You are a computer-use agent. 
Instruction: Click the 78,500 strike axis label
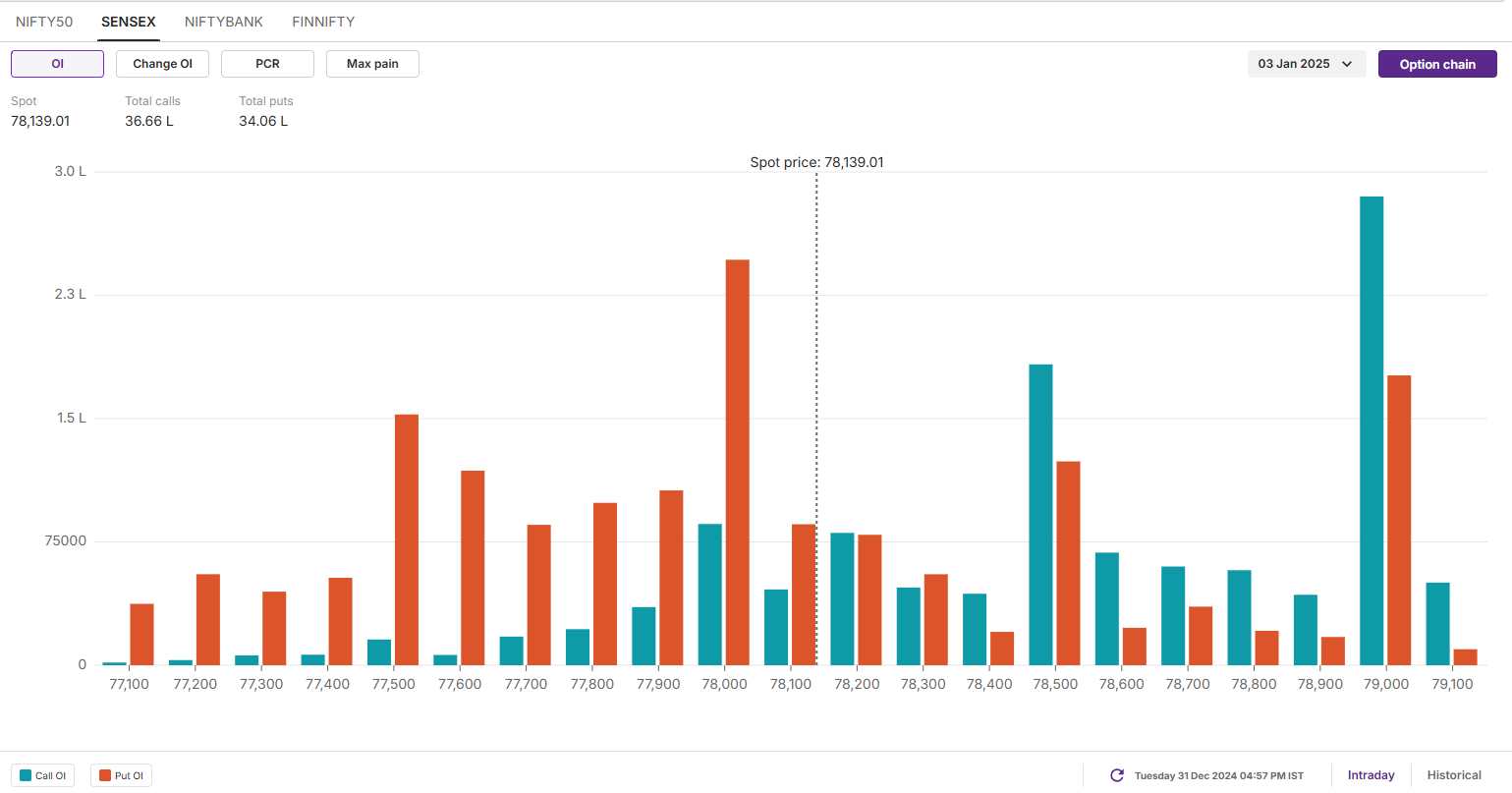[x=1055, y=684]
